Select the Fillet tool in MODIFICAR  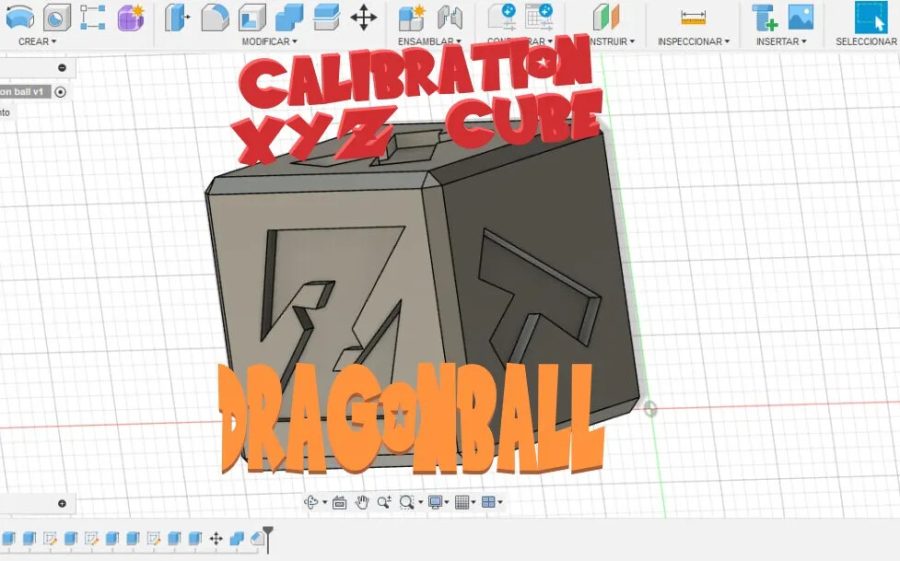215,17
